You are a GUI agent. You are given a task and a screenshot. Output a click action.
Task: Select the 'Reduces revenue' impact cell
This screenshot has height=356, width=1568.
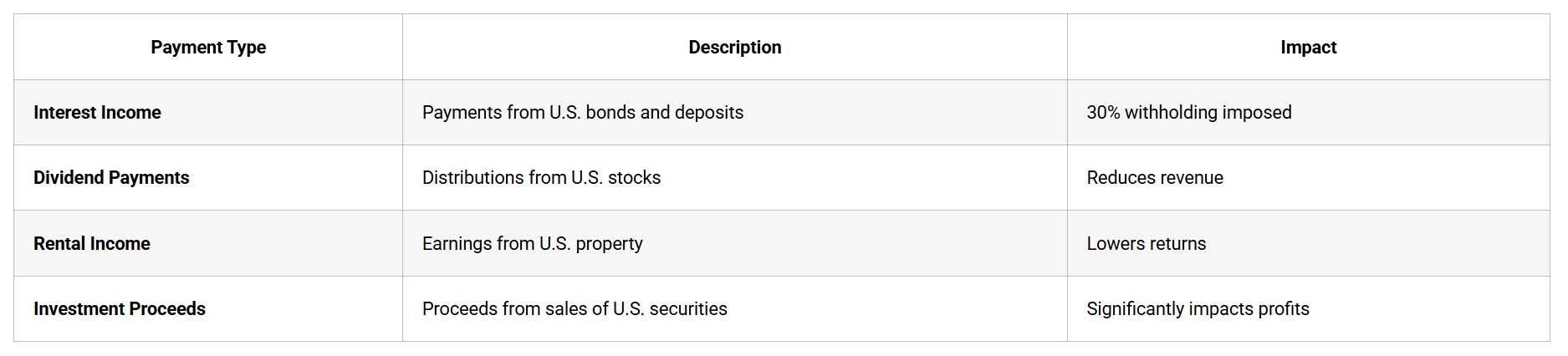coord(1154,178)
